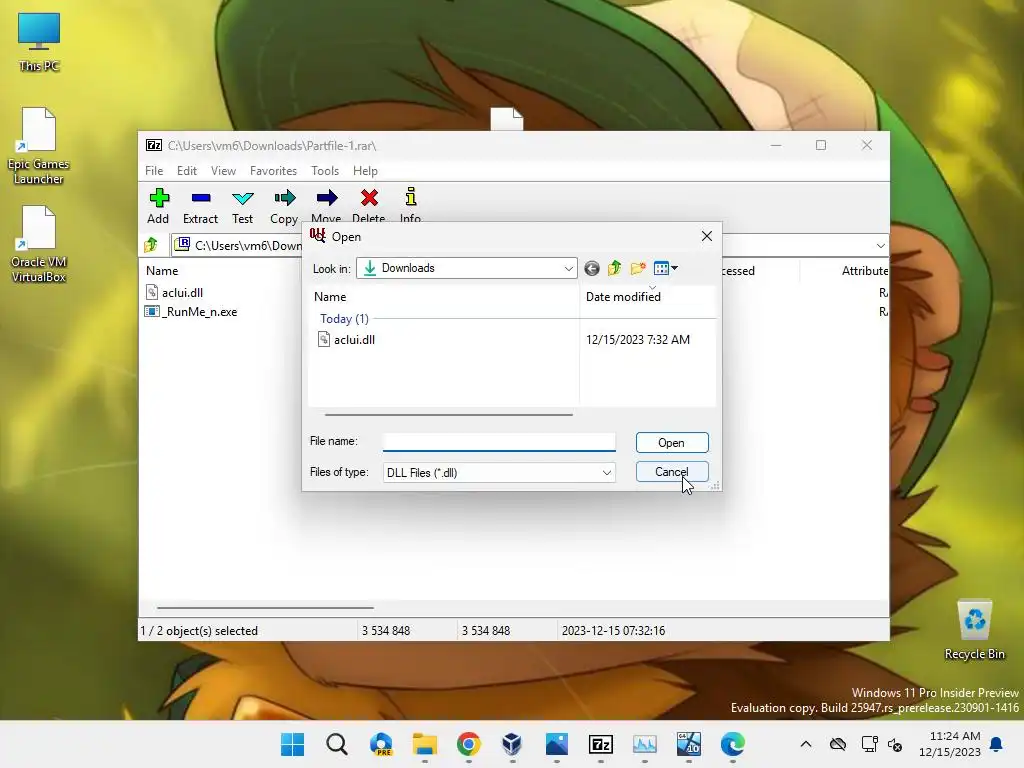Switch to 7-Zip taskbar icon

click(600, 744)
